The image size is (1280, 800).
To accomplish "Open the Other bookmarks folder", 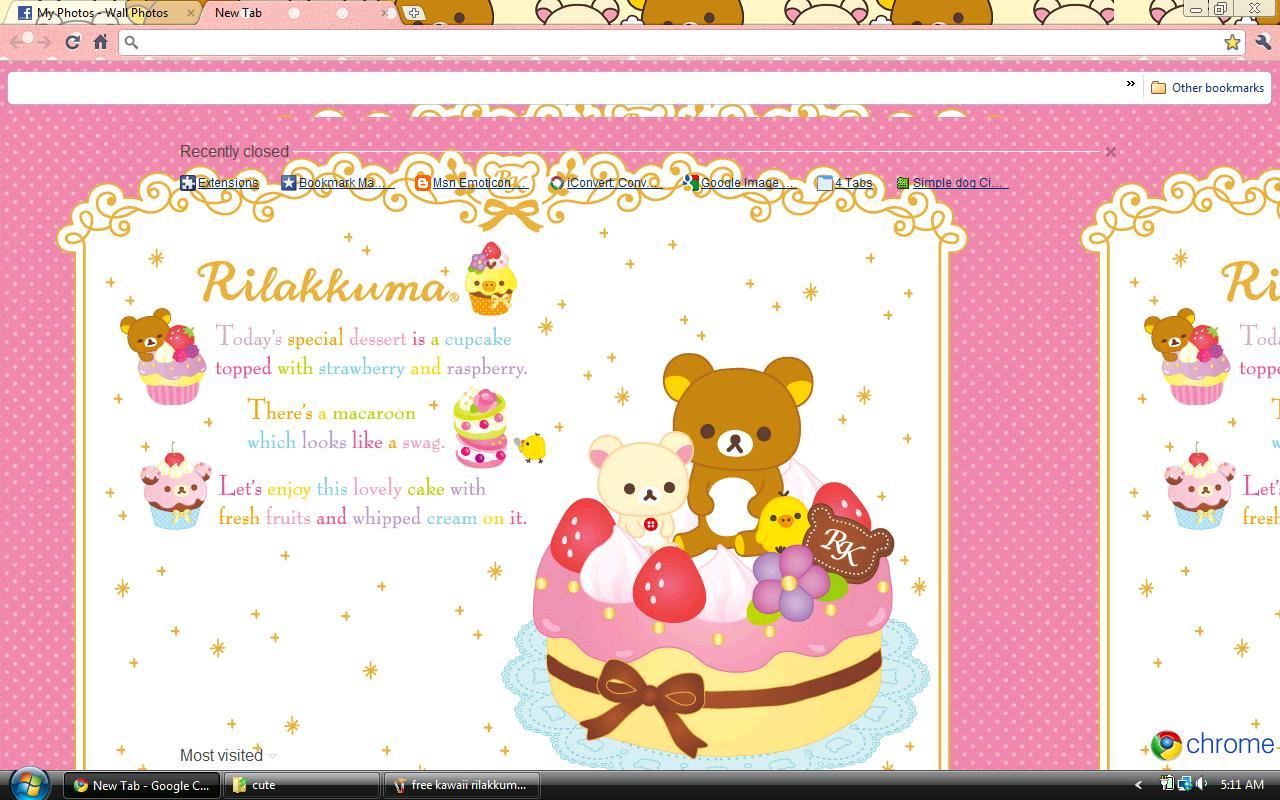I will tap(1207, 88).
